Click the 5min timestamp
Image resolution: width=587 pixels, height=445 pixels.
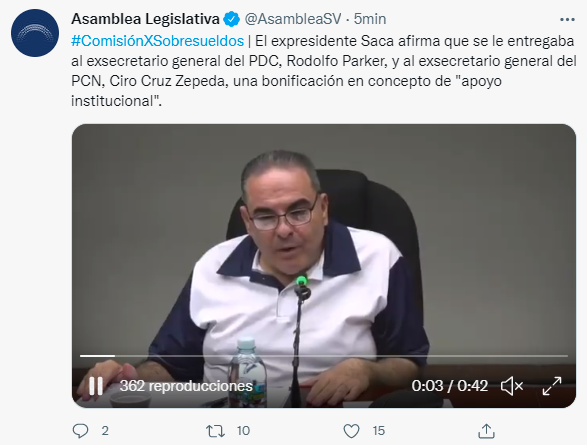coord(370,19)
